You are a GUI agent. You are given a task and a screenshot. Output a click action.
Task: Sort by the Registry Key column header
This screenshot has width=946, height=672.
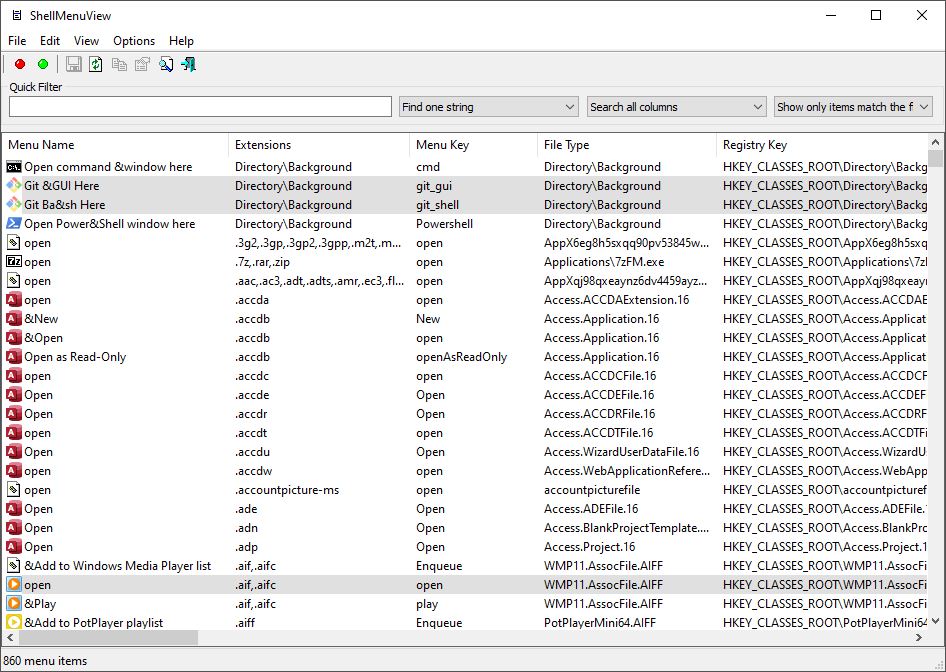point(822,145)
